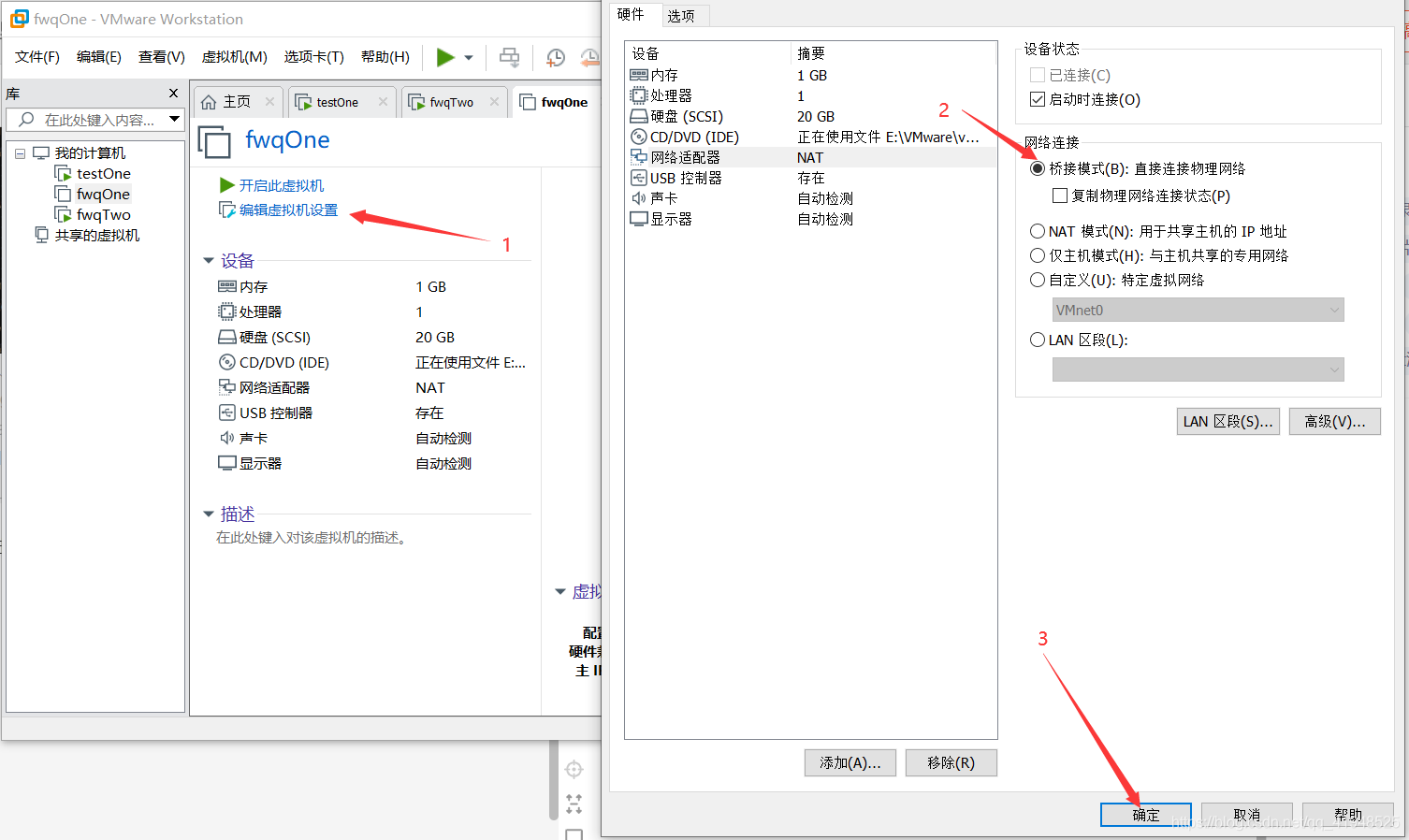The height and width of the screenshot is (840, 1409).
Task: Click the 移除(R) button
Action: click(951, 763)
